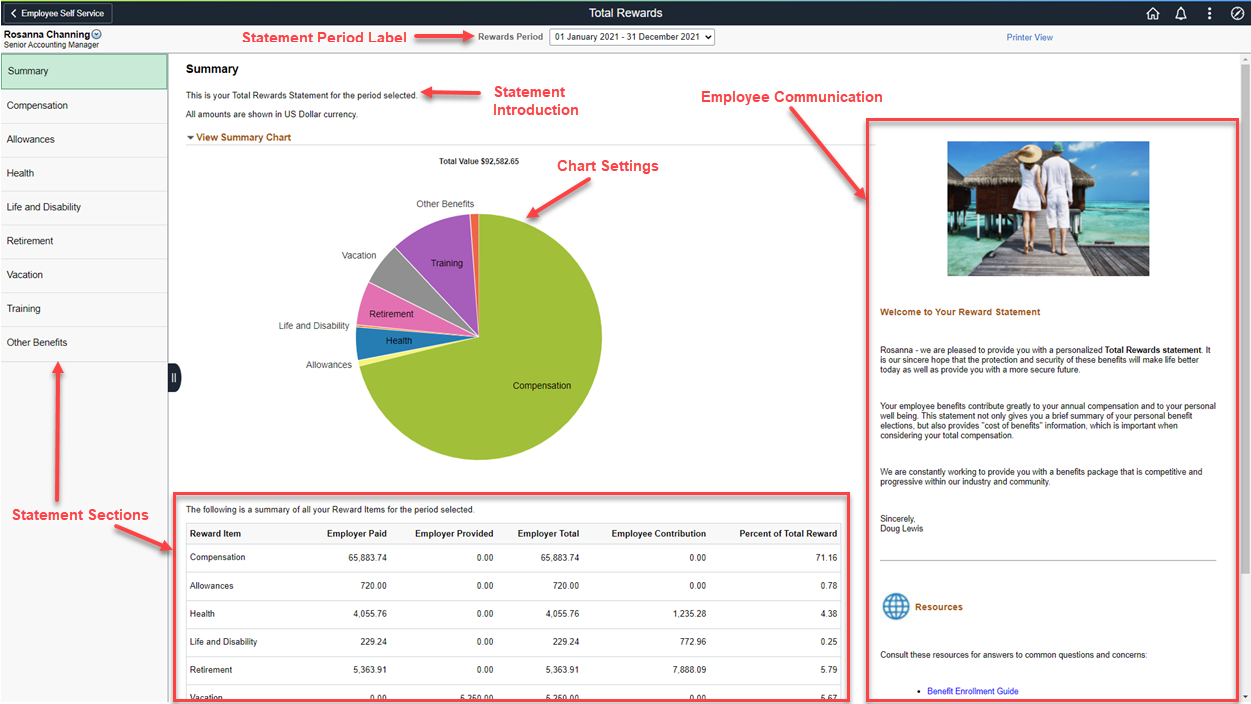Select the Training section in sidebar
Viewport: 1251px width, 704px height.
pyautogui.click(x=84, y=309)
